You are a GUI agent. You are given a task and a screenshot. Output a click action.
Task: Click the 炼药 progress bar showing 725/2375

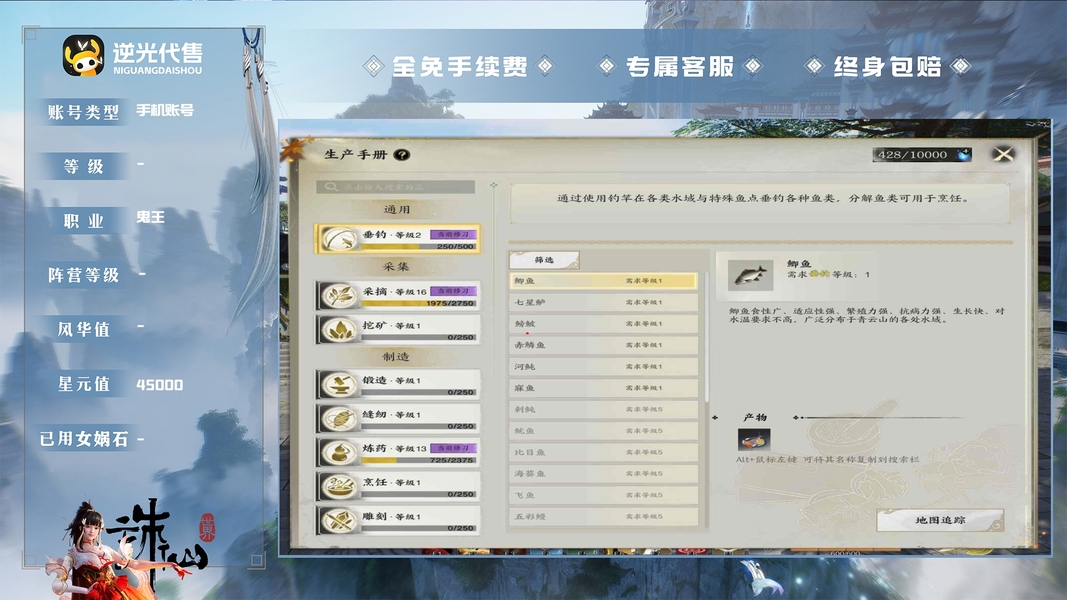click(x=418, y=460)
